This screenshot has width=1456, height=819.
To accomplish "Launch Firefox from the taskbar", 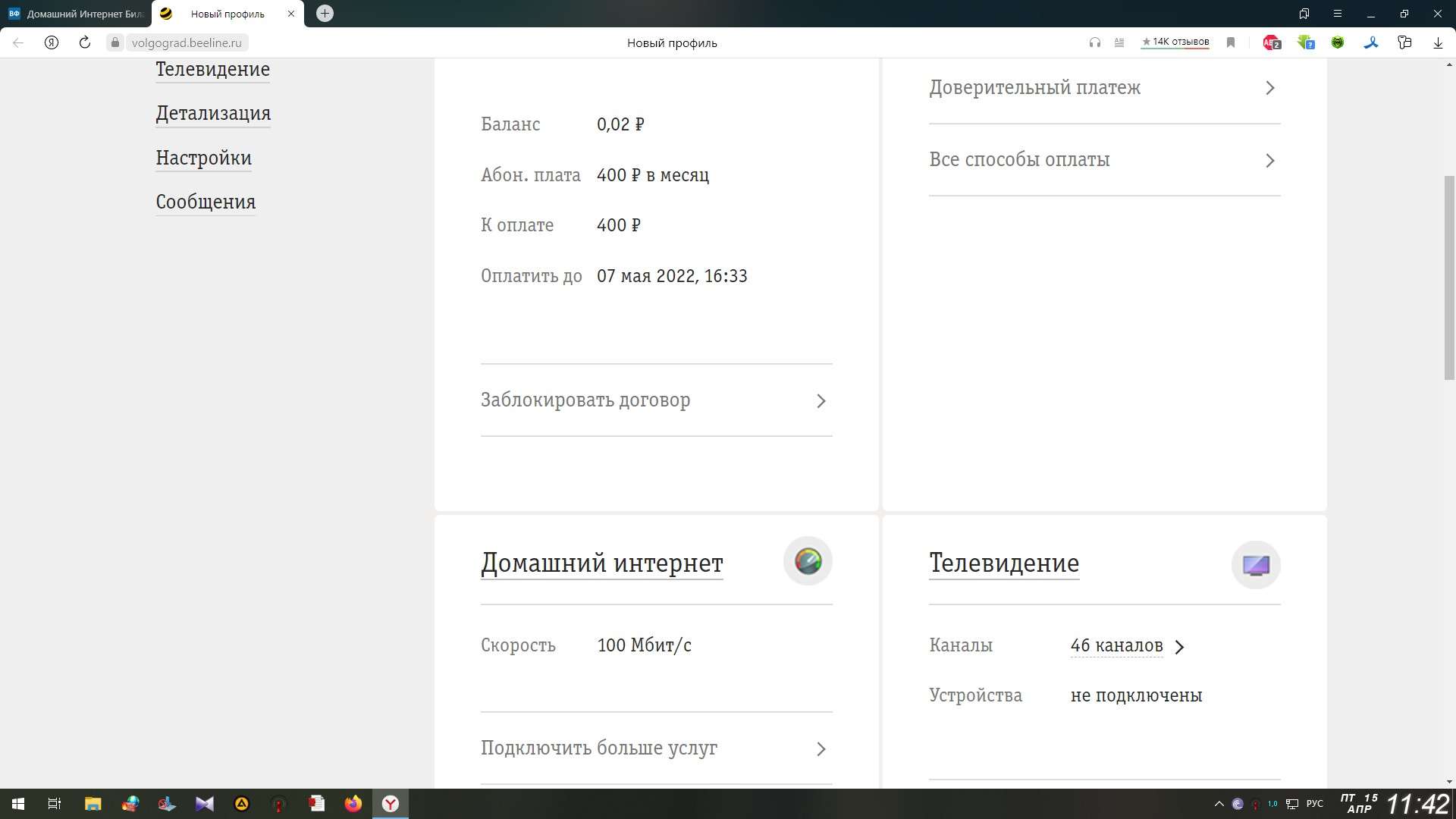I will [x=353, y=804].
